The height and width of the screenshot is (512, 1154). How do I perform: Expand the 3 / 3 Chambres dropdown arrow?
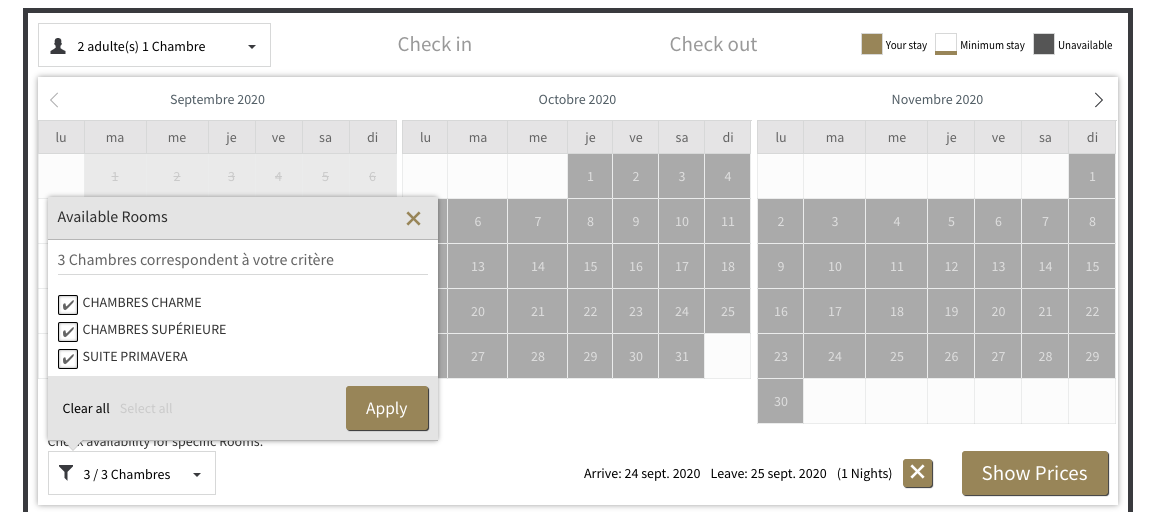(197, 475)
